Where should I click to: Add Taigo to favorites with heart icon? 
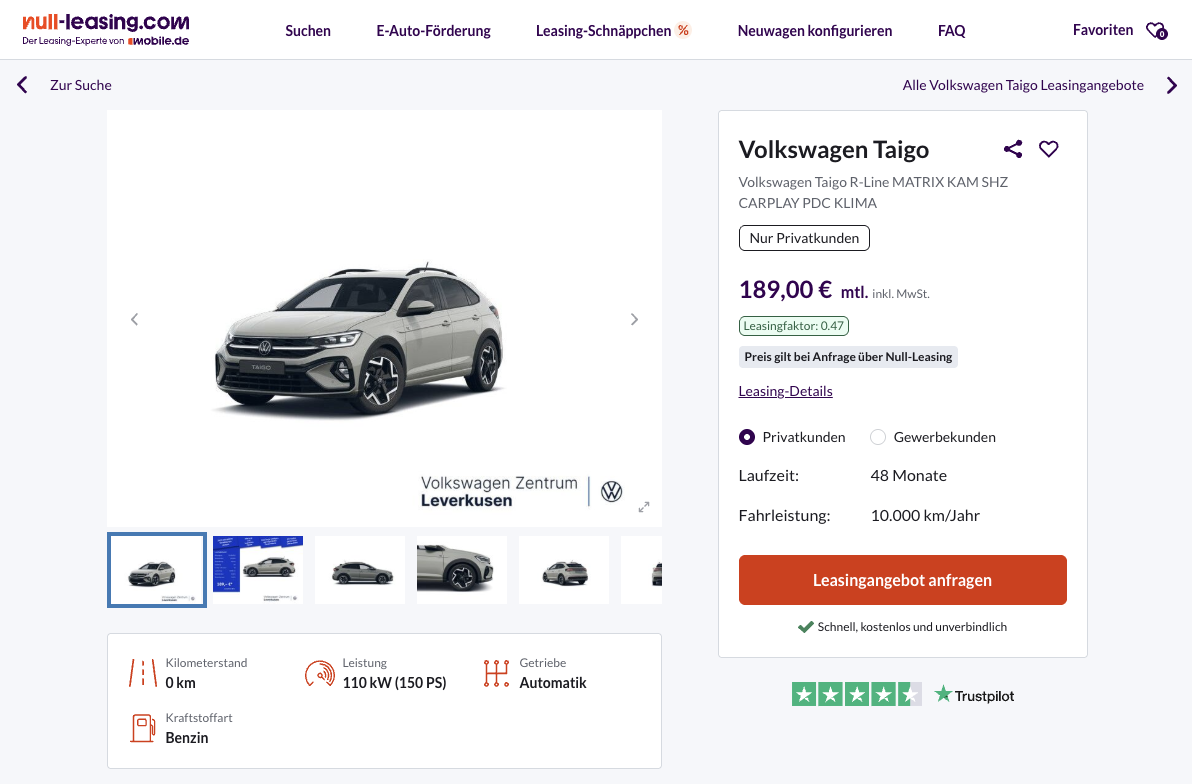coord(1048,149)
